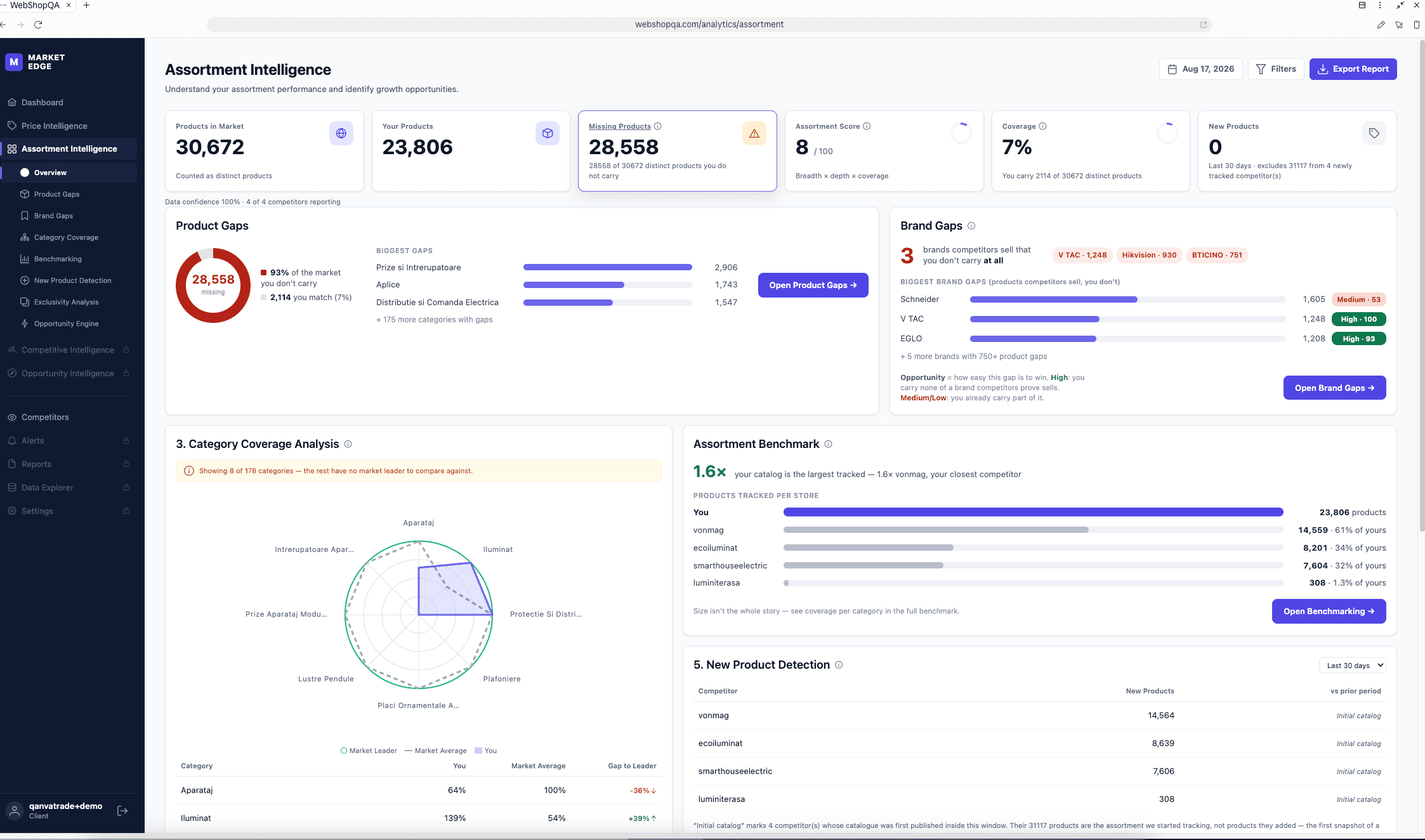This screenshot has height=840, width=1425.
Task: Click the Prize si Intrerupatoare gap bar
Action: (x=607, y=268)
